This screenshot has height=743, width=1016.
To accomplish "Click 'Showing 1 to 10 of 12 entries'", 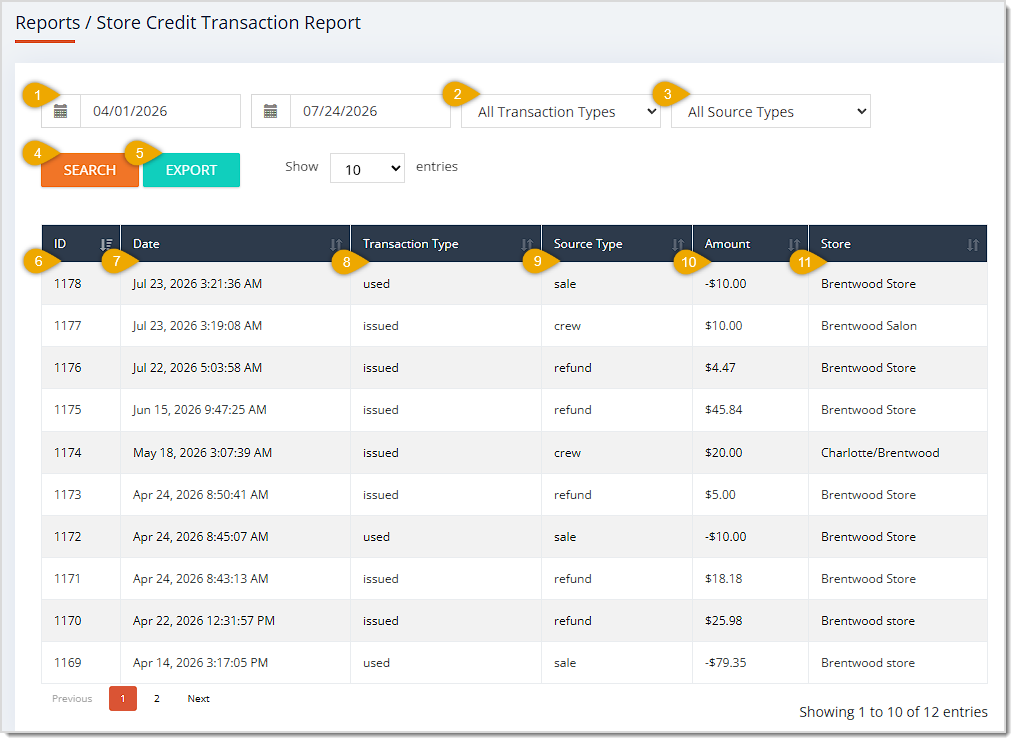I will tap(894, 713).
